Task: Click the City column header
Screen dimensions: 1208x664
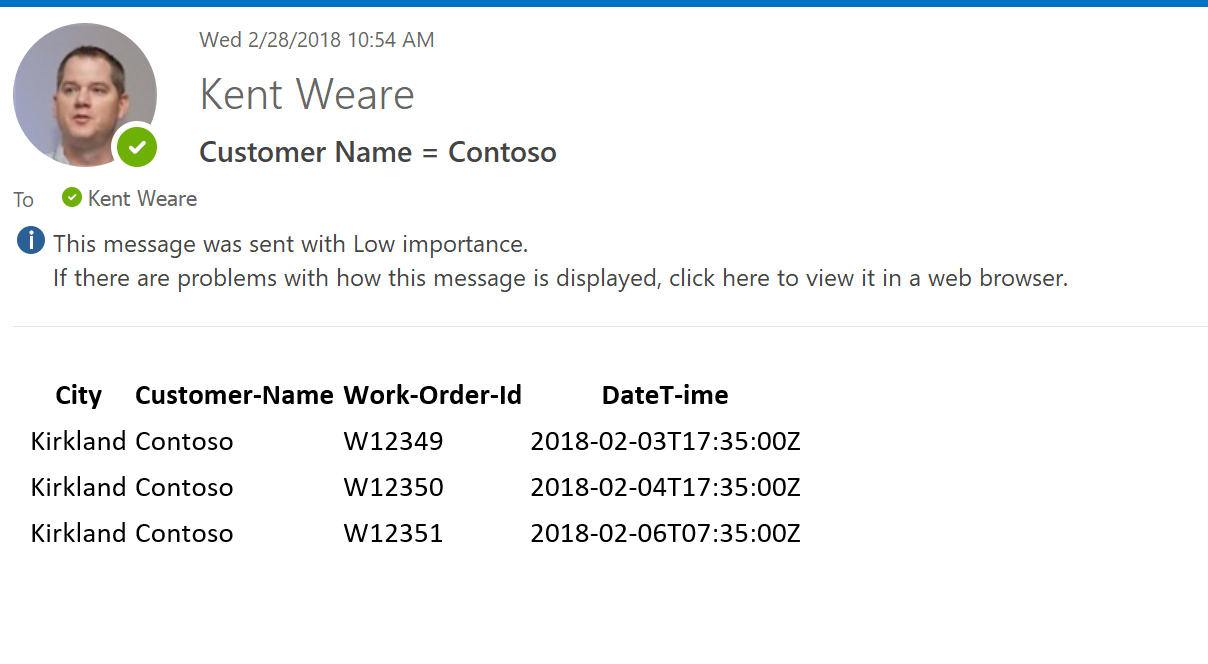Action: click(79, 395)
